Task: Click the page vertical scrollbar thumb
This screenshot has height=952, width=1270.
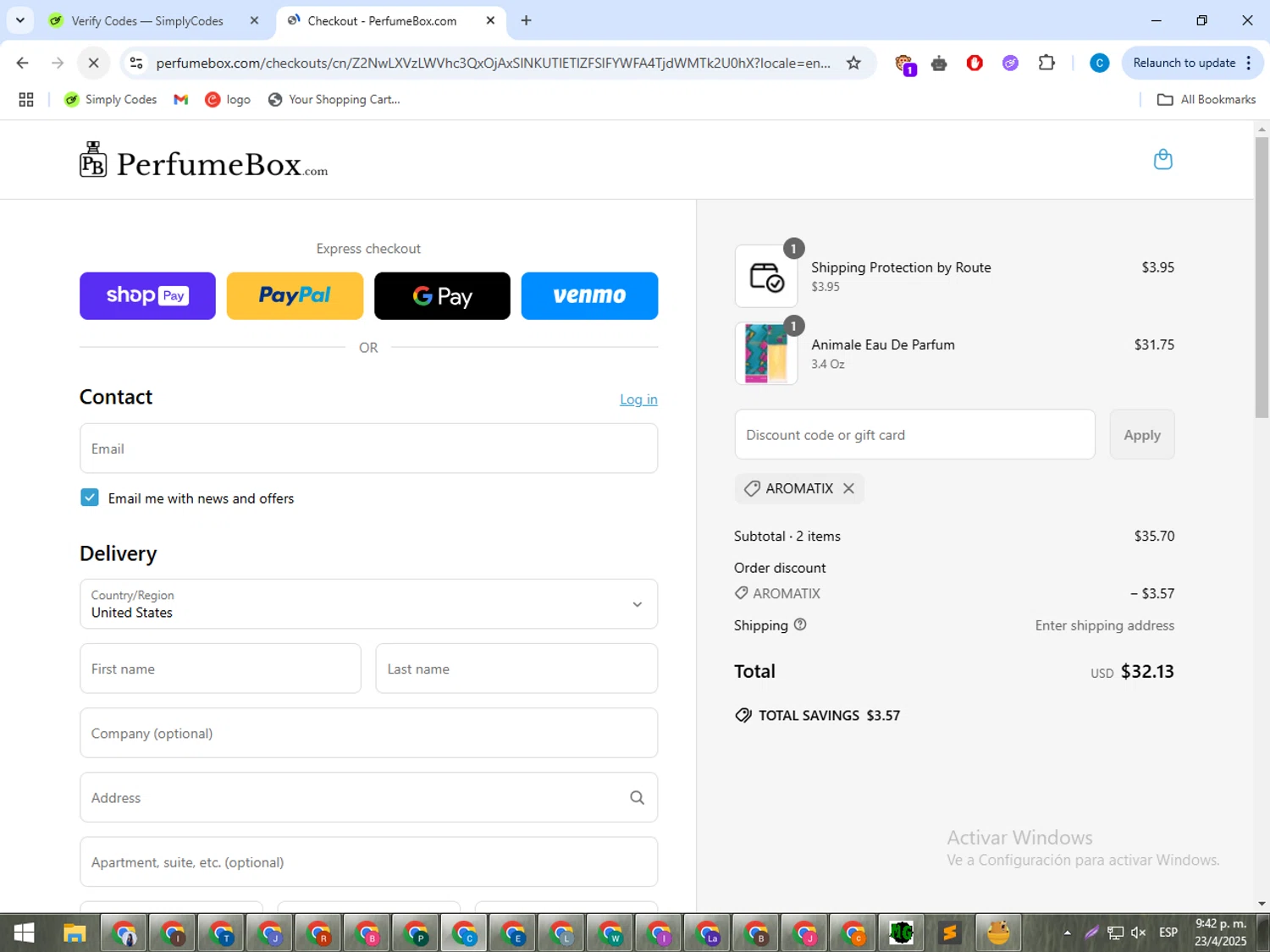Action: (1262, 277)
